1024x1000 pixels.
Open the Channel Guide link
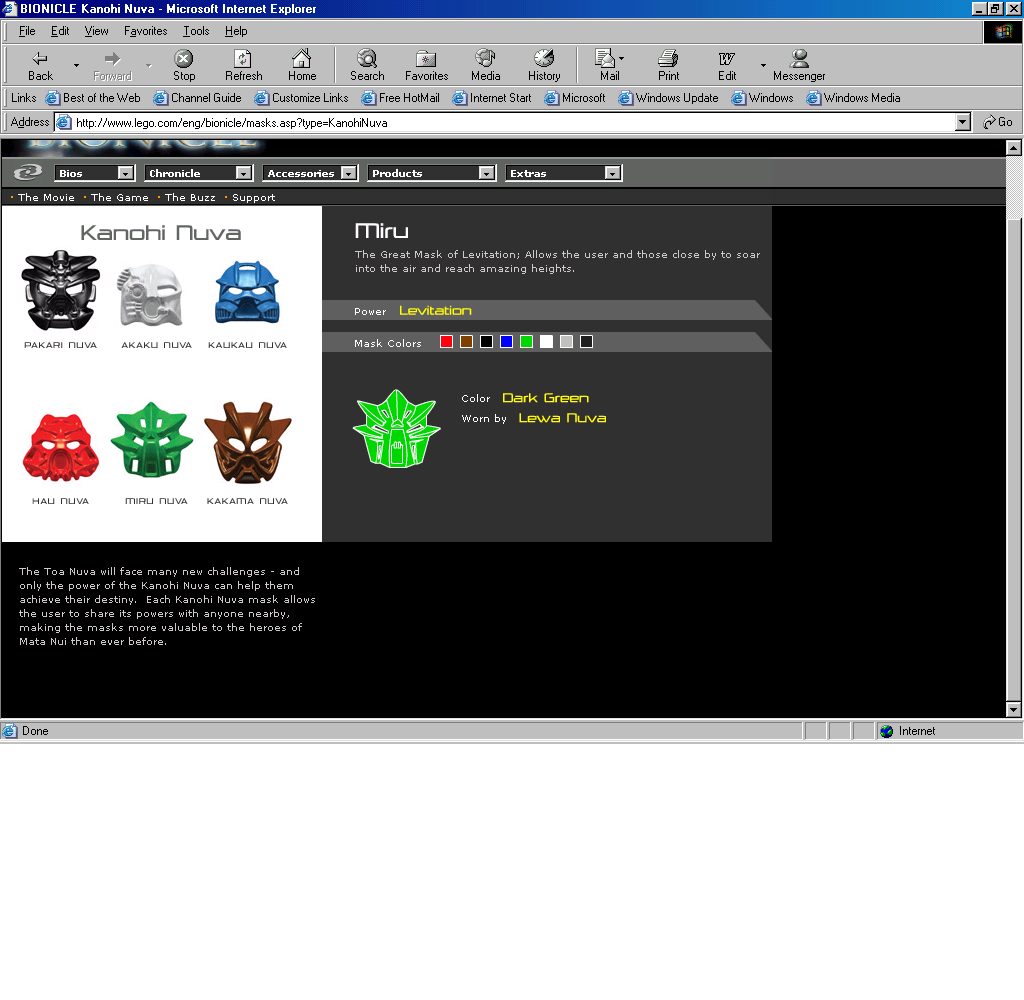[198, 98]
